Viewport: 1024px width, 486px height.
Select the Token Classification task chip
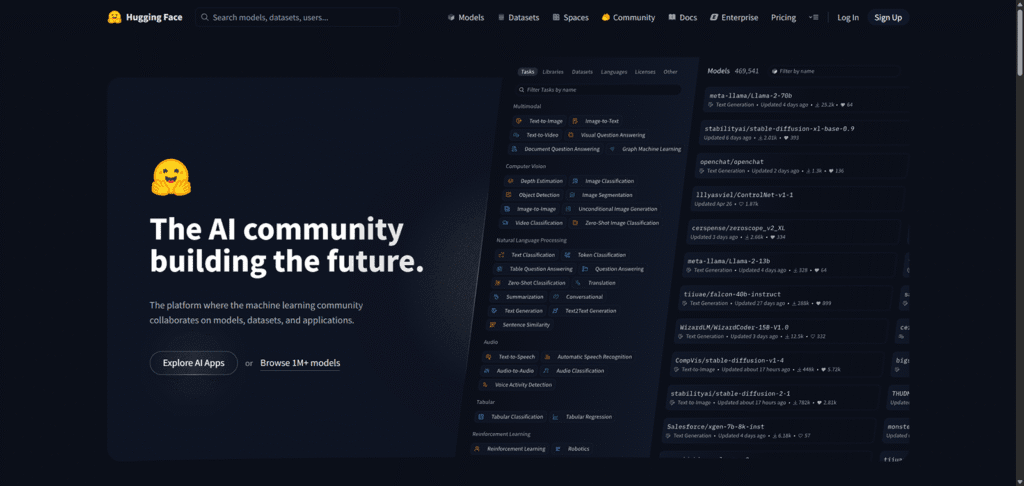(x=595, y=255)
